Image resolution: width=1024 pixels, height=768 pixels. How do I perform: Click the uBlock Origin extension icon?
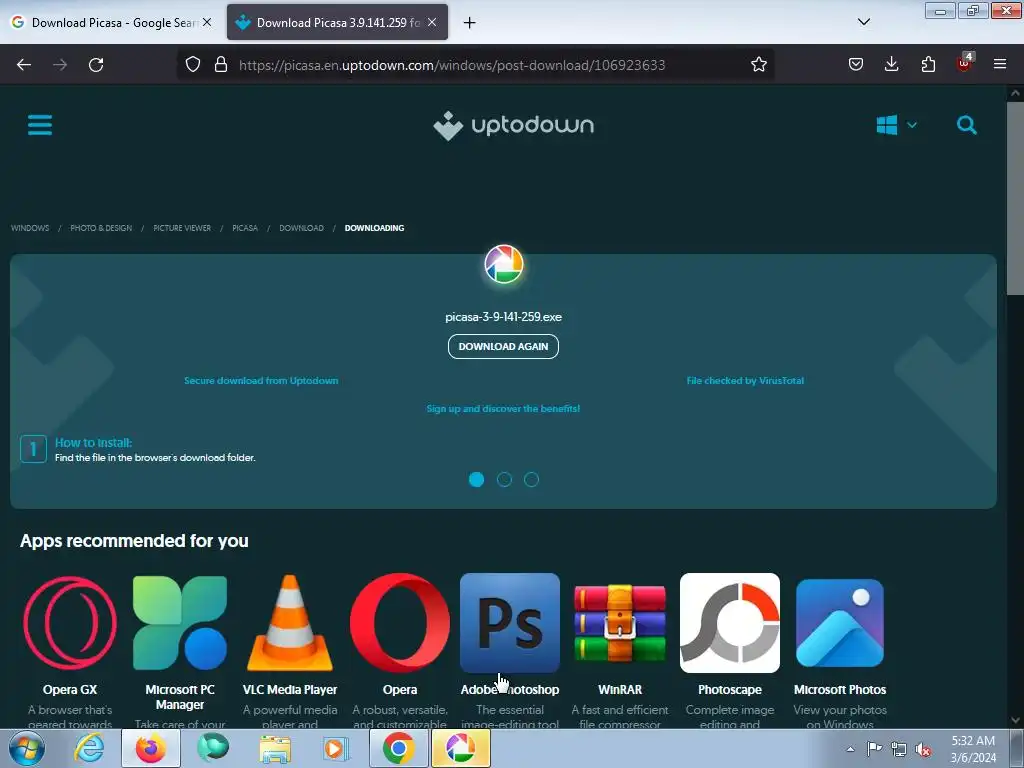coord(965,63)
